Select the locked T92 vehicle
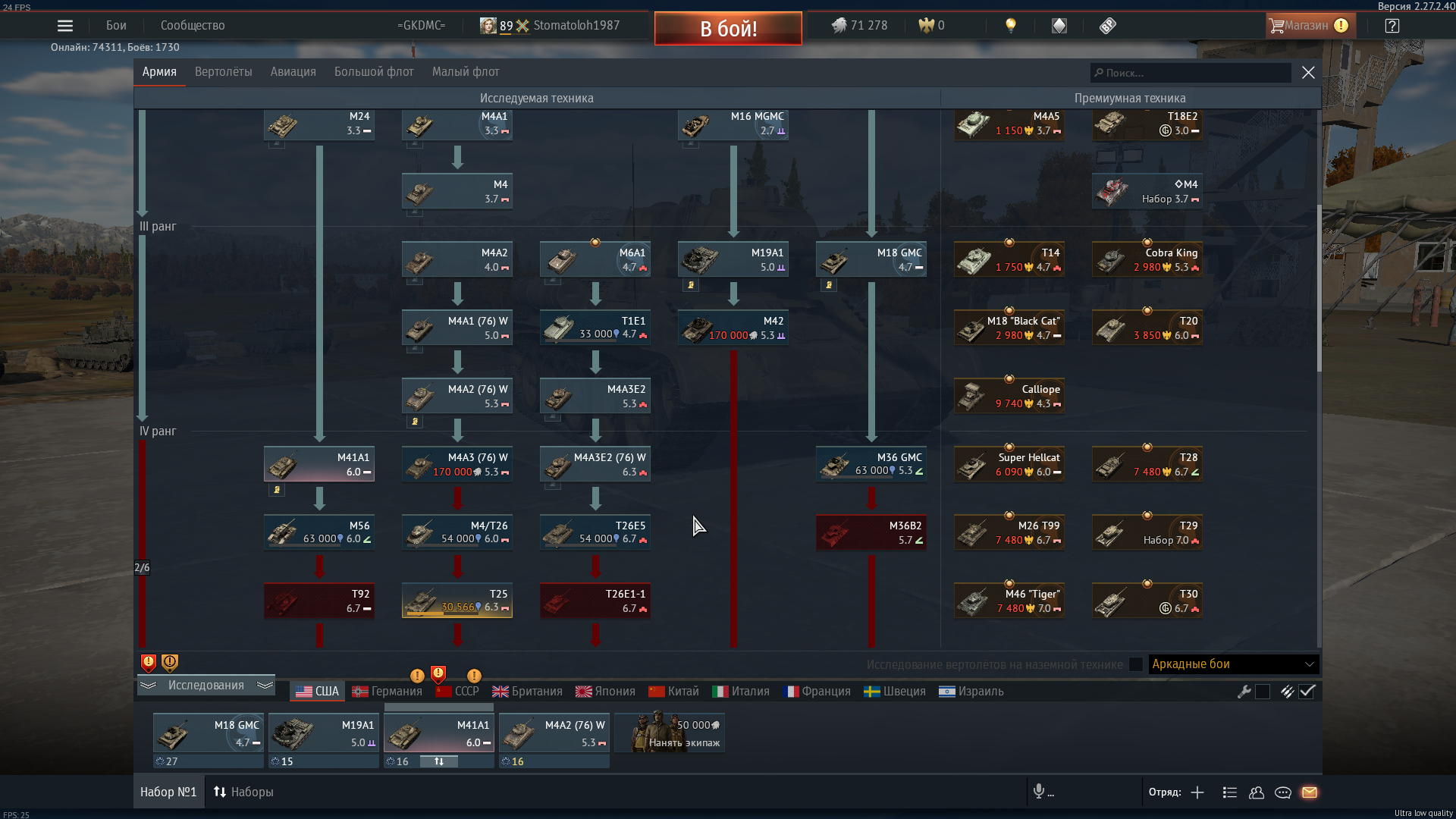The width and height of the screenshot is (1456, 819). point(319,601)
